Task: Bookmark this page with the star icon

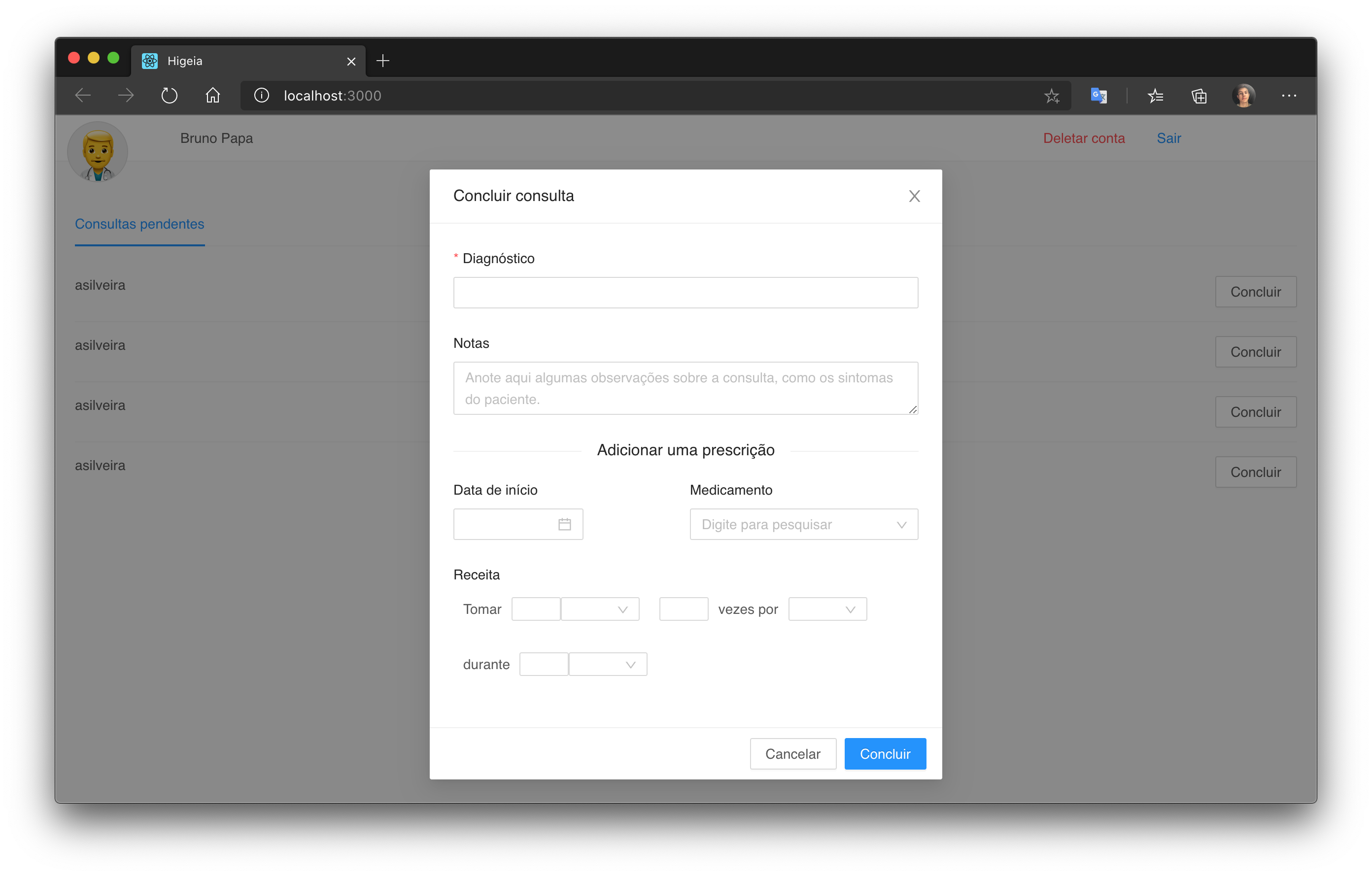Action: tap(1051, 96)
